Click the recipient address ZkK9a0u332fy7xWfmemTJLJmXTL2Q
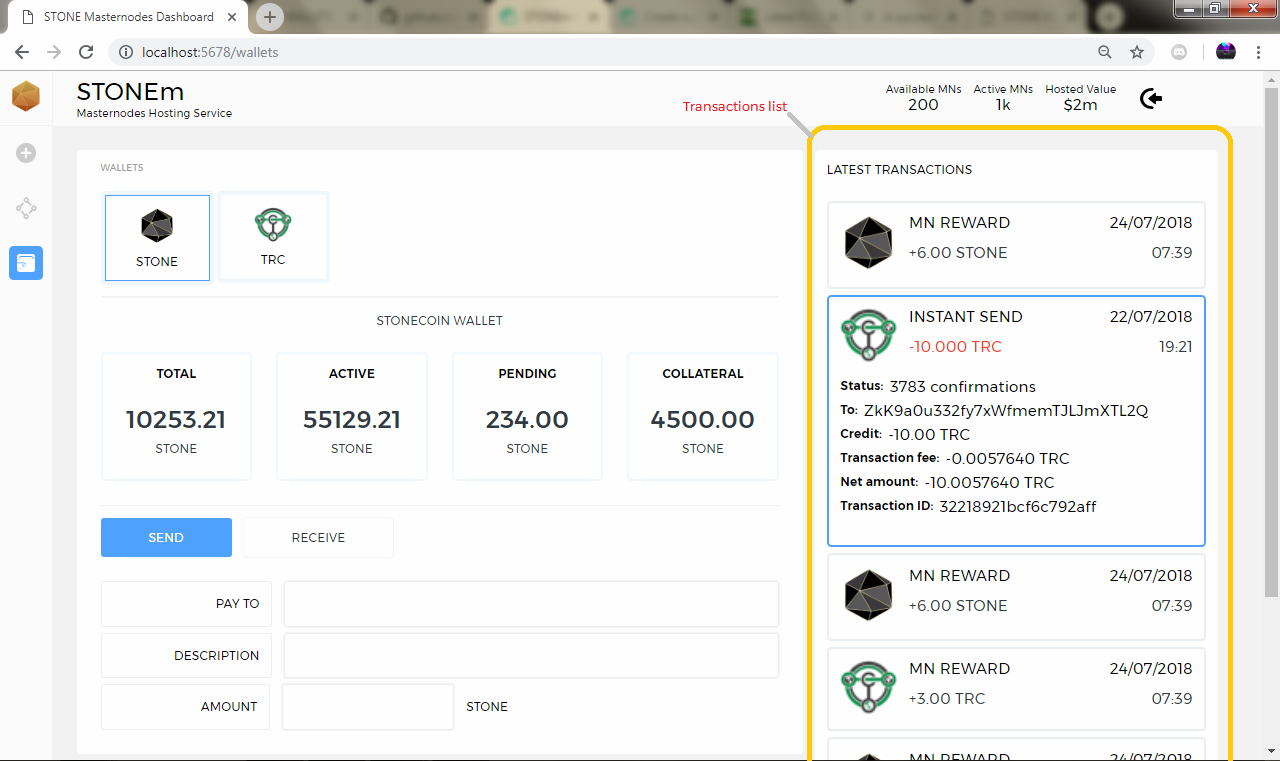The height and width of the screenshot is (761, 1280). (x=1005, y=410)
